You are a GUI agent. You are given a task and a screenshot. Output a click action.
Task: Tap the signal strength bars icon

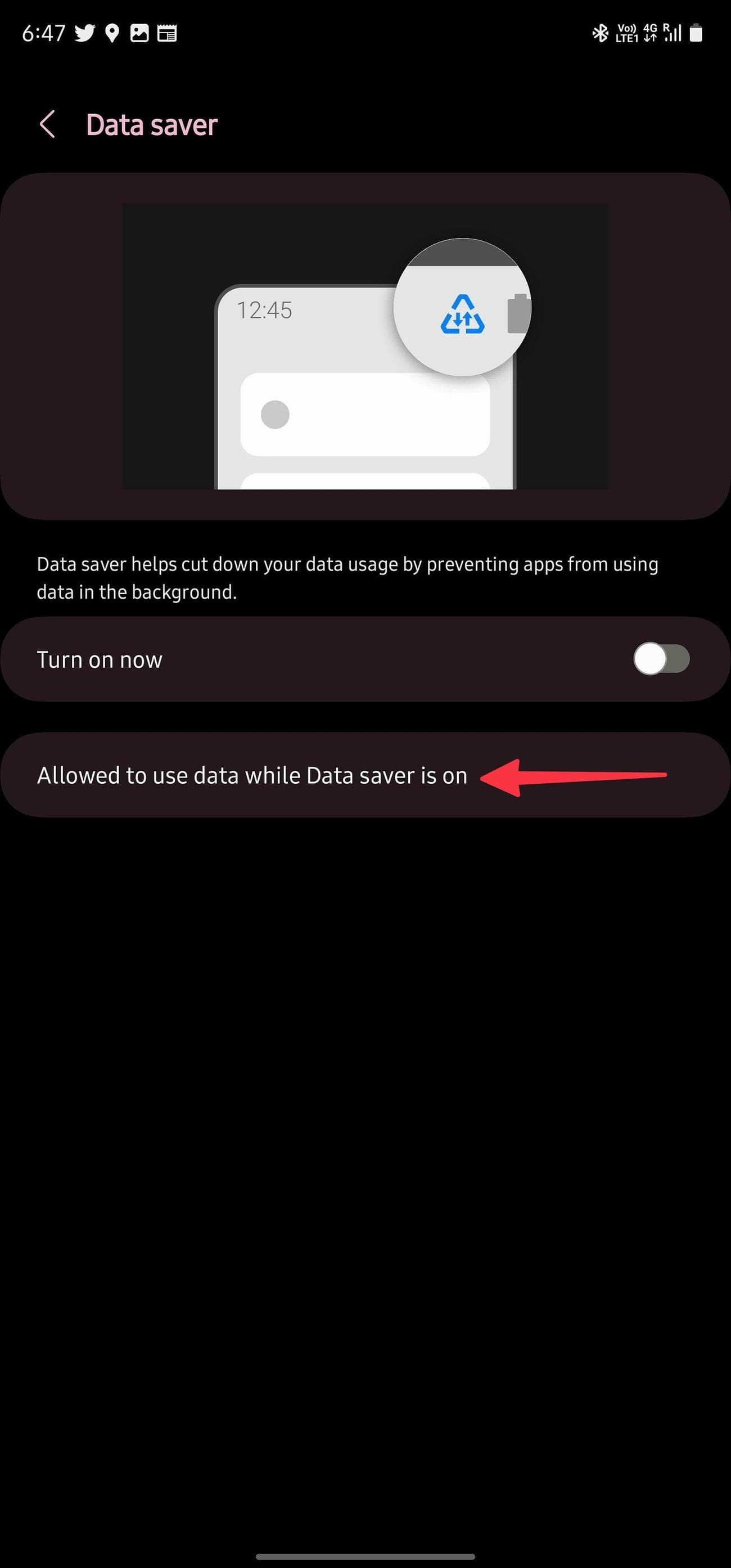pos(673,33)
